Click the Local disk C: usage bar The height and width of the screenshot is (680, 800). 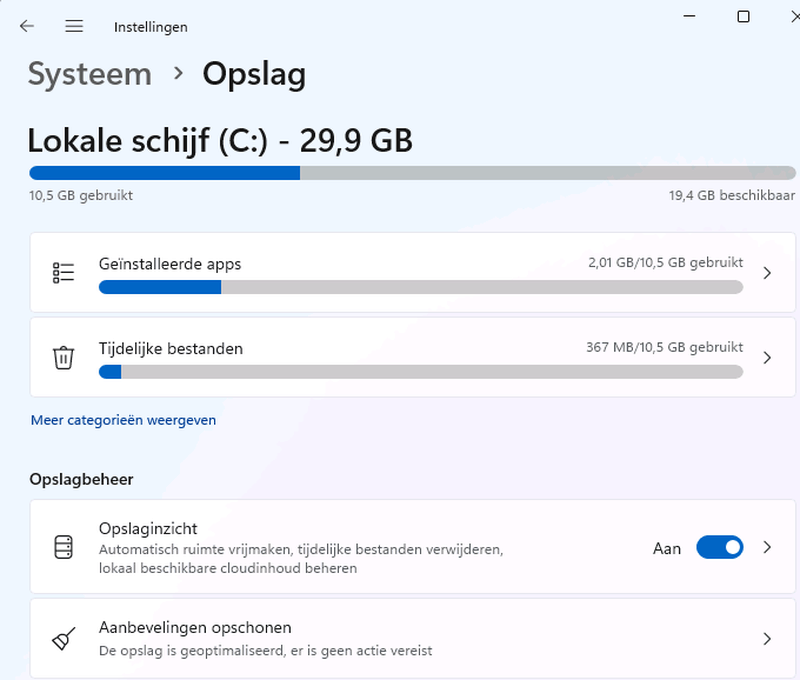click(x=412, y=173)
